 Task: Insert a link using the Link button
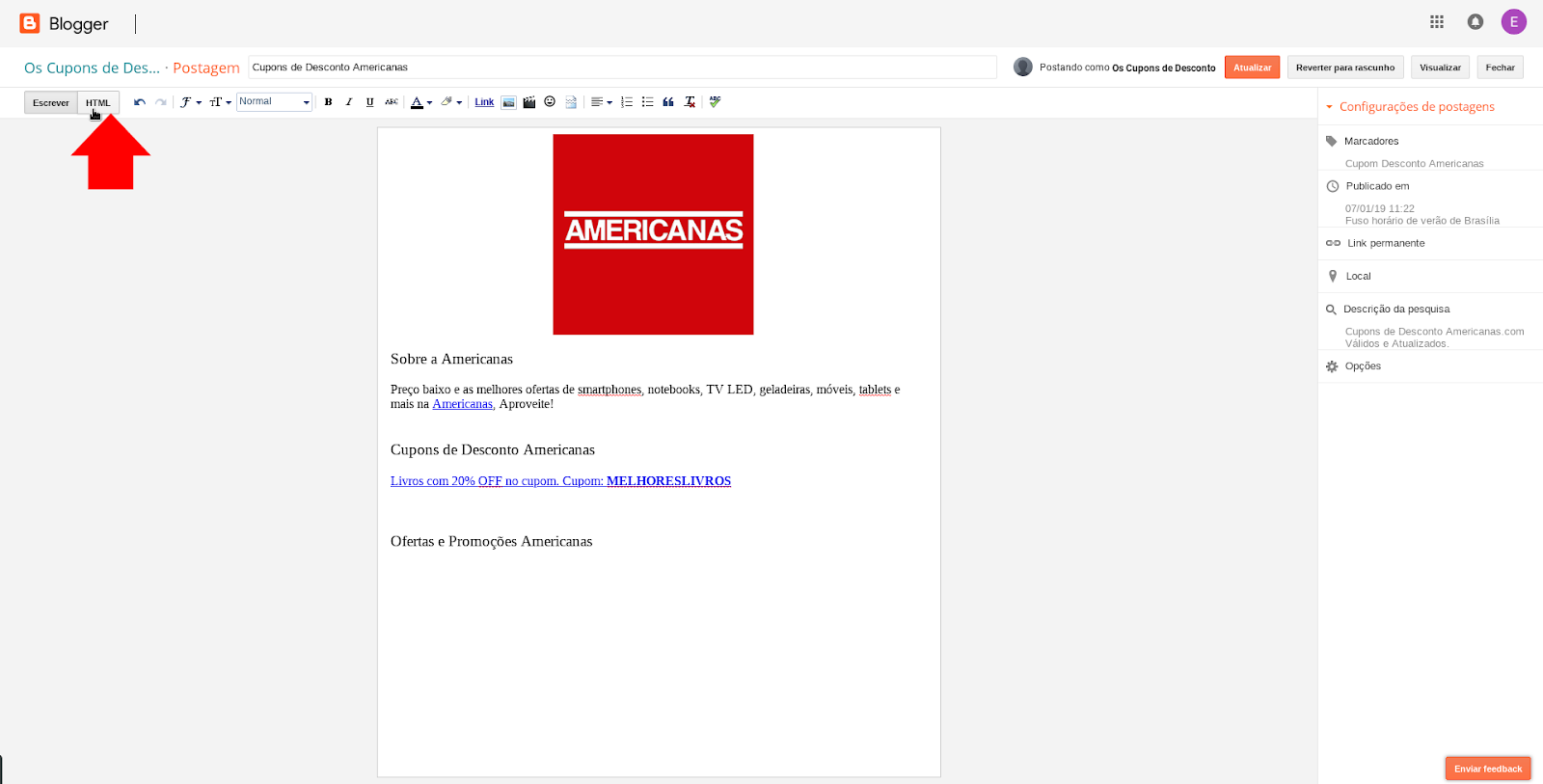tap(484, 102)
